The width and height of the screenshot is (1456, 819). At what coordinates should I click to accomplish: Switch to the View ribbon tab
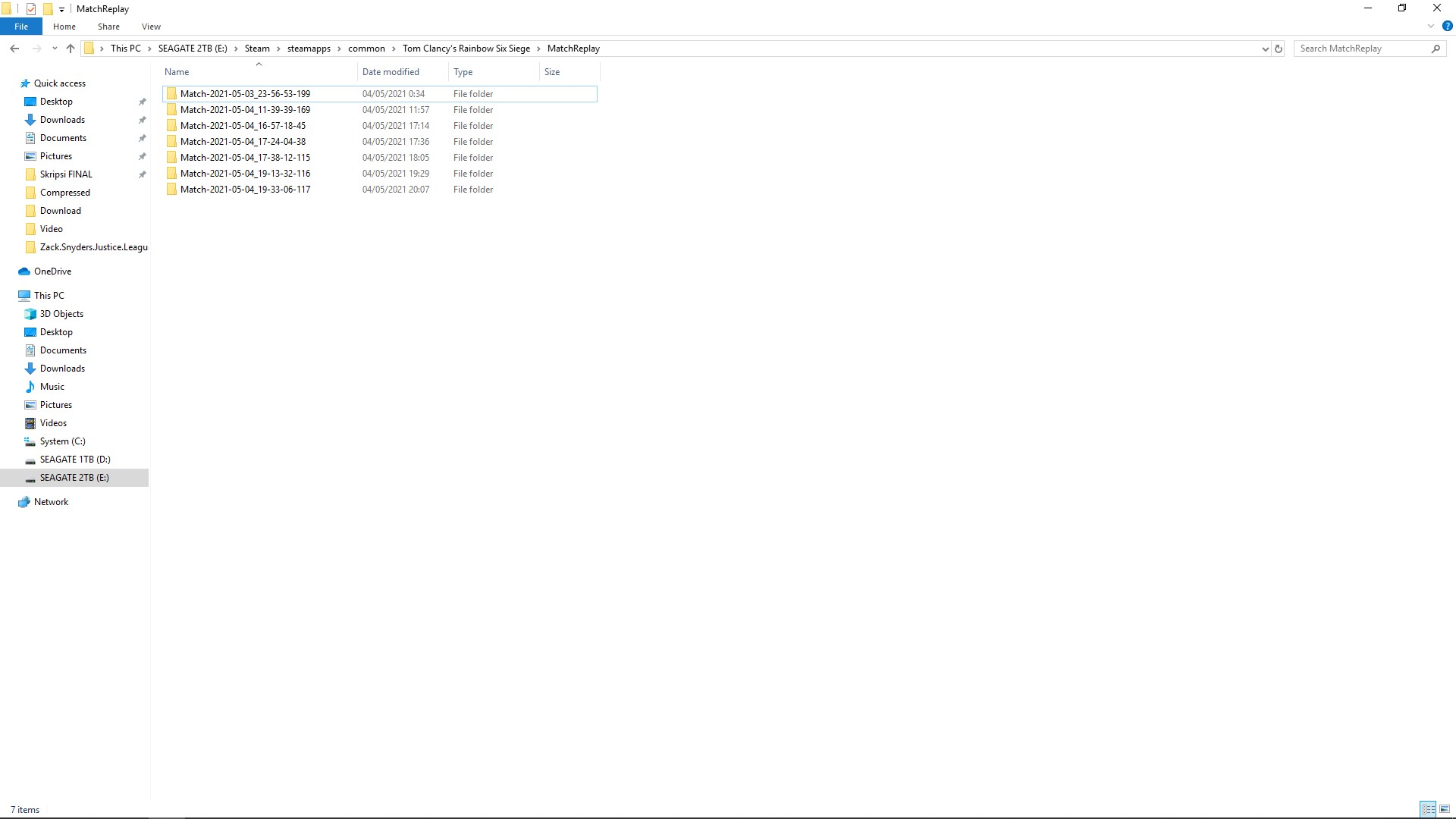click(x=151, y=27)
